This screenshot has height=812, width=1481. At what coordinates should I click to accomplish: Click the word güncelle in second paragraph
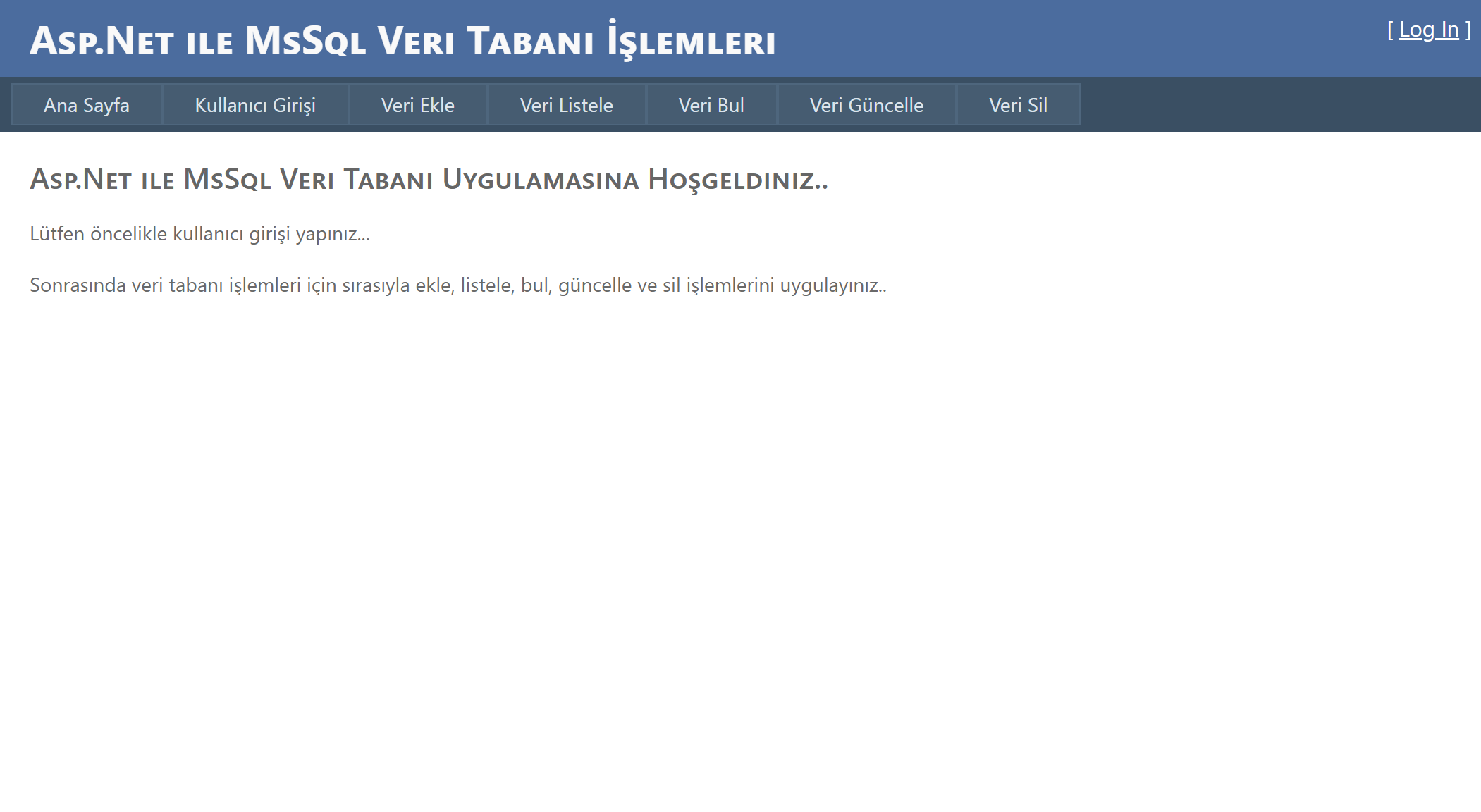coord(595,285)
